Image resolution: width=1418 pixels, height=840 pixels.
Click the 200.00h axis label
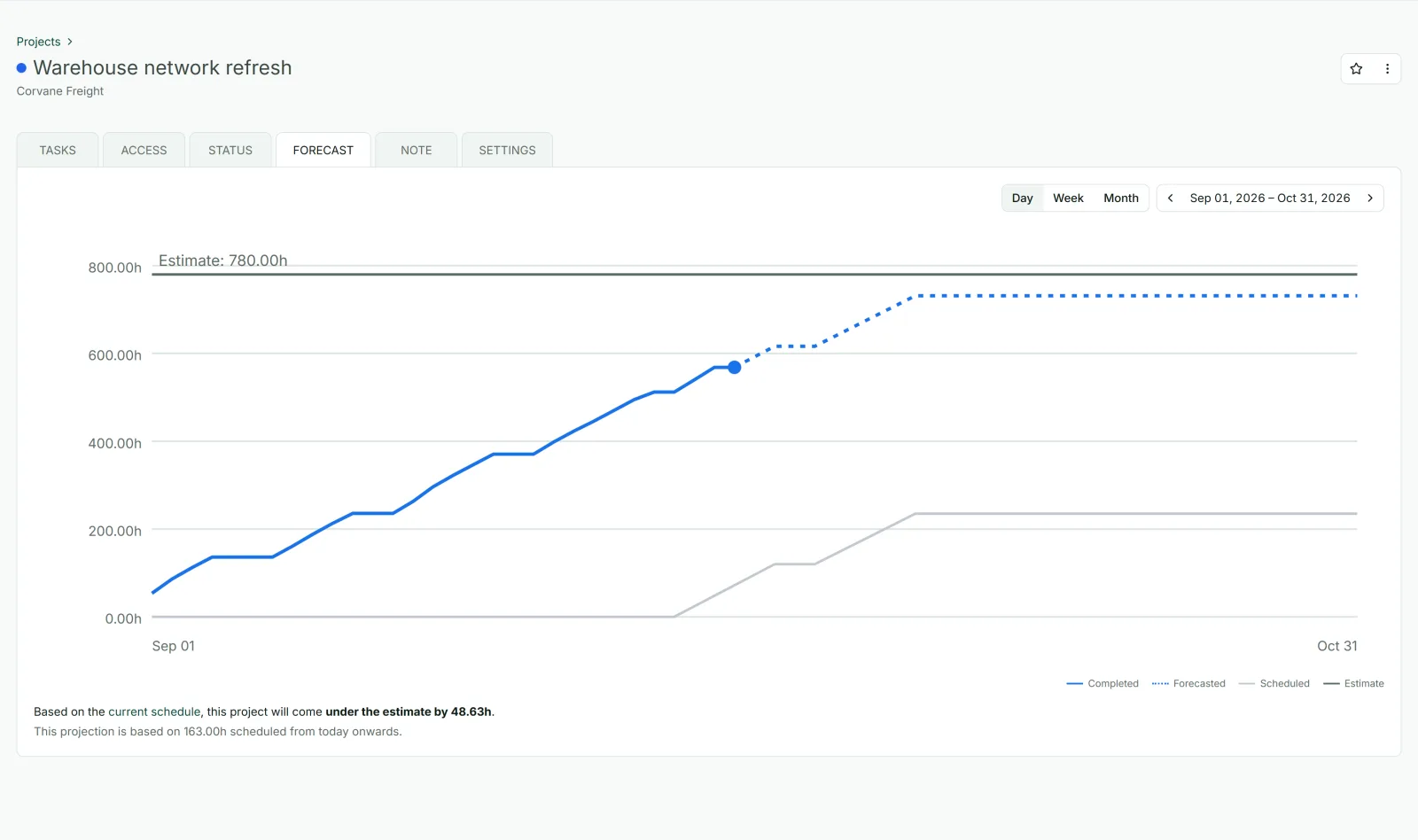click(114, 531)
